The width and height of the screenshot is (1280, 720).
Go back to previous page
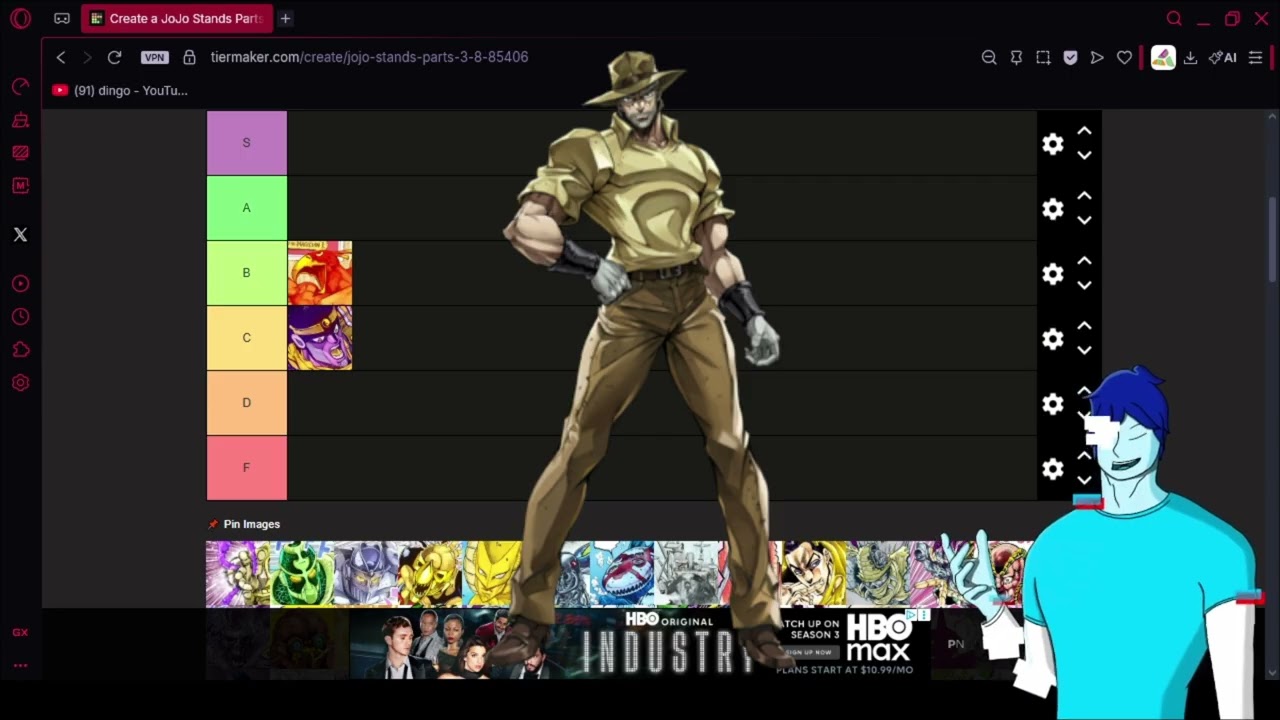point(61,57)
